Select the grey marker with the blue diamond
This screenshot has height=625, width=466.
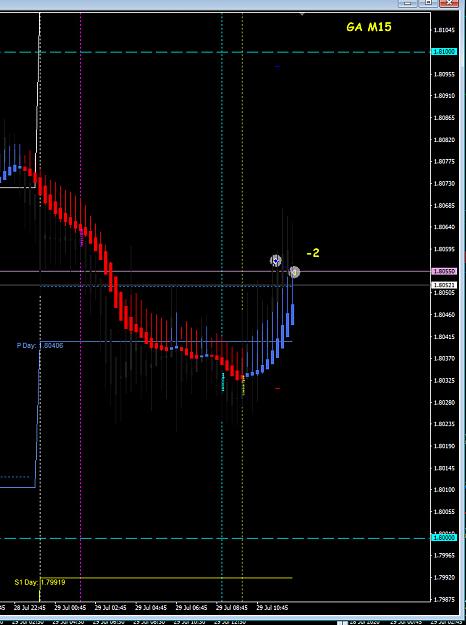pyautogui.click(x=275, y=261)
